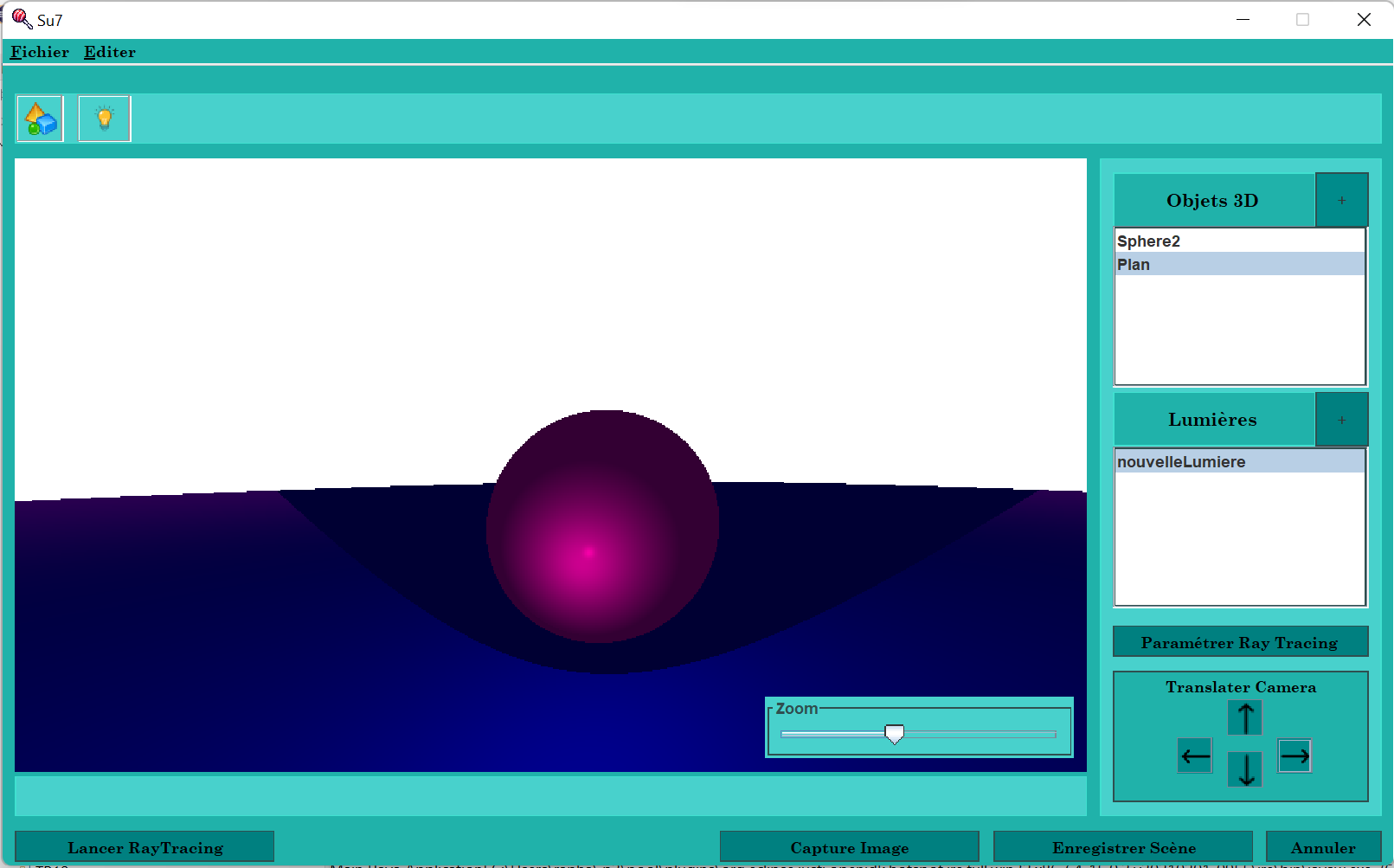This screenshot has height=868, width=1394.
Task: Open the Fichier menu
Action: (x=40, y=52)
